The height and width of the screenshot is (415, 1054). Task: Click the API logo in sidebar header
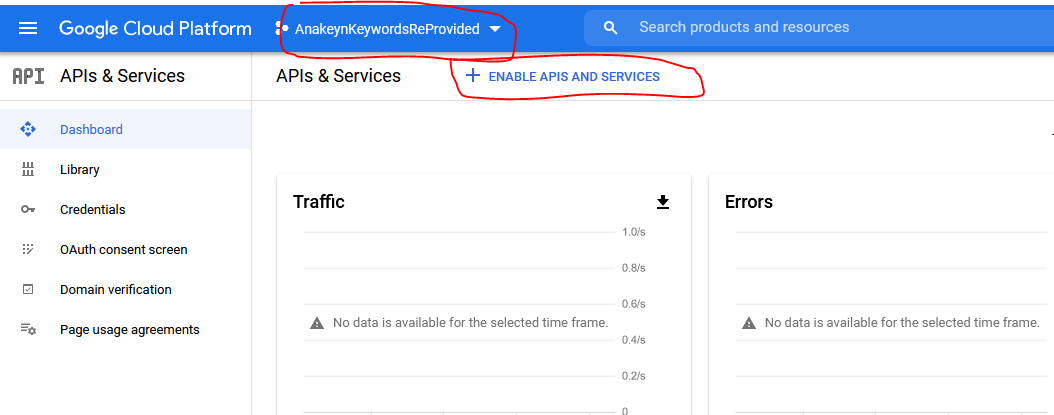pos(29,76)
